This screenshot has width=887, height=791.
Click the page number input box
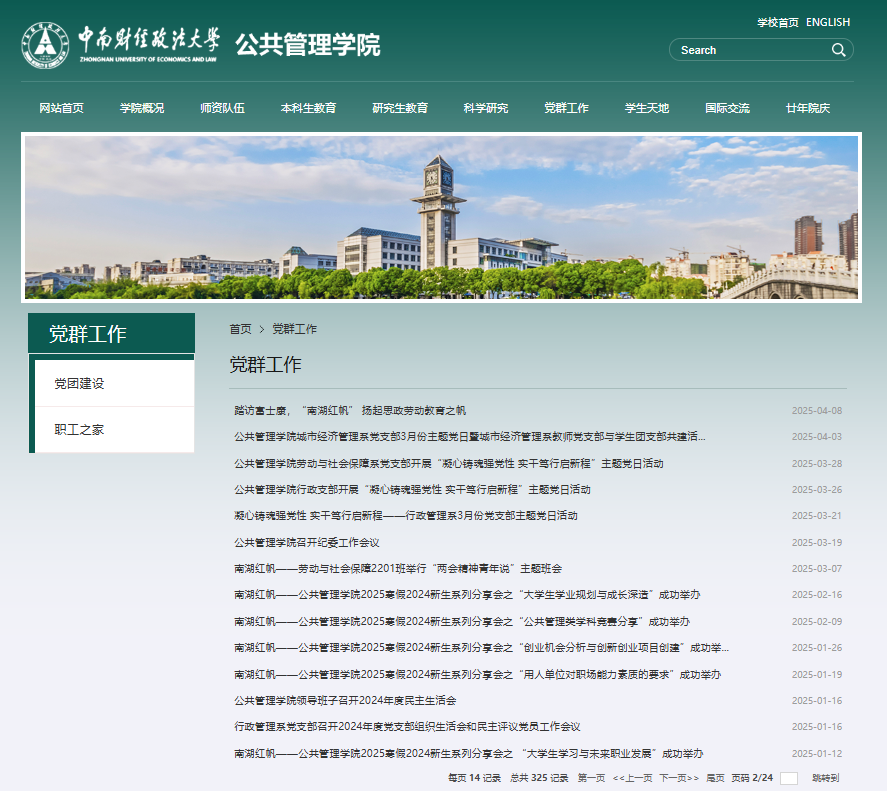[788, 778]
